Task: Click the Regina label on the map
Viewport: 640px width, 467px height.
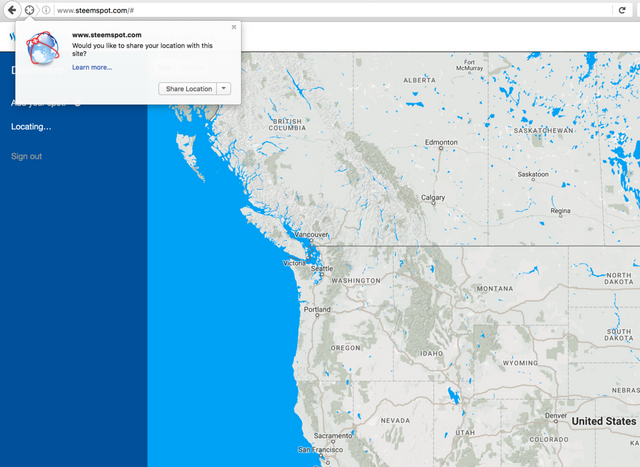Action: (x=560, y=211)
